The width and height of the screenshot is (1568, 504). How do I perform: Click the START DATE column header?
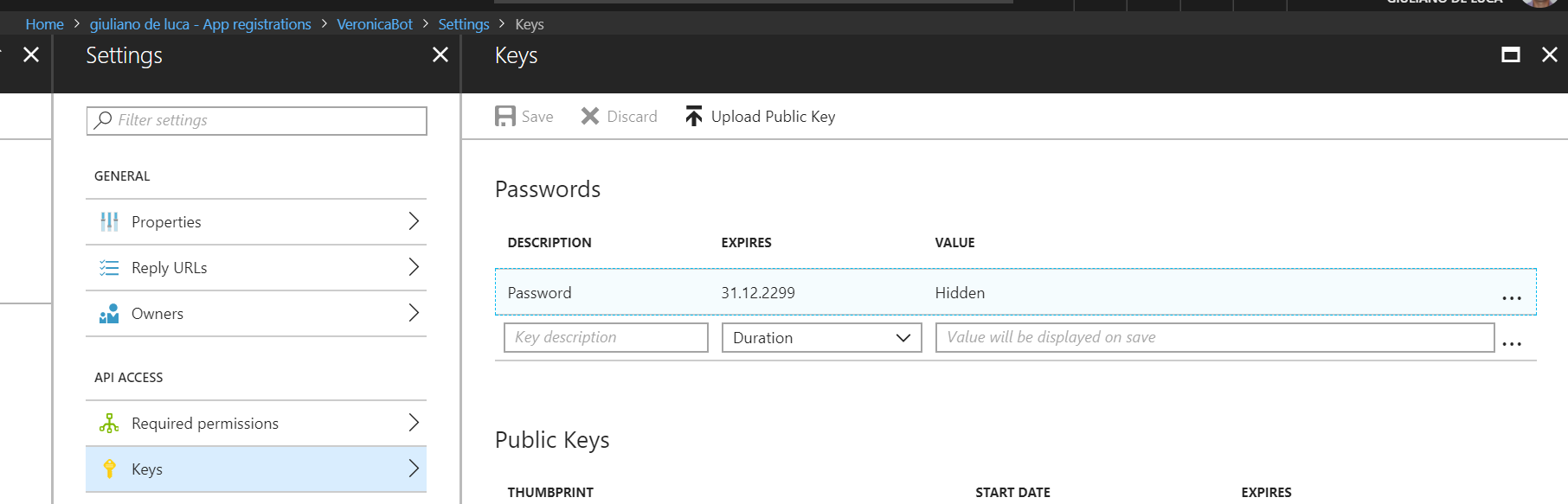click(x=1012, y=493)
